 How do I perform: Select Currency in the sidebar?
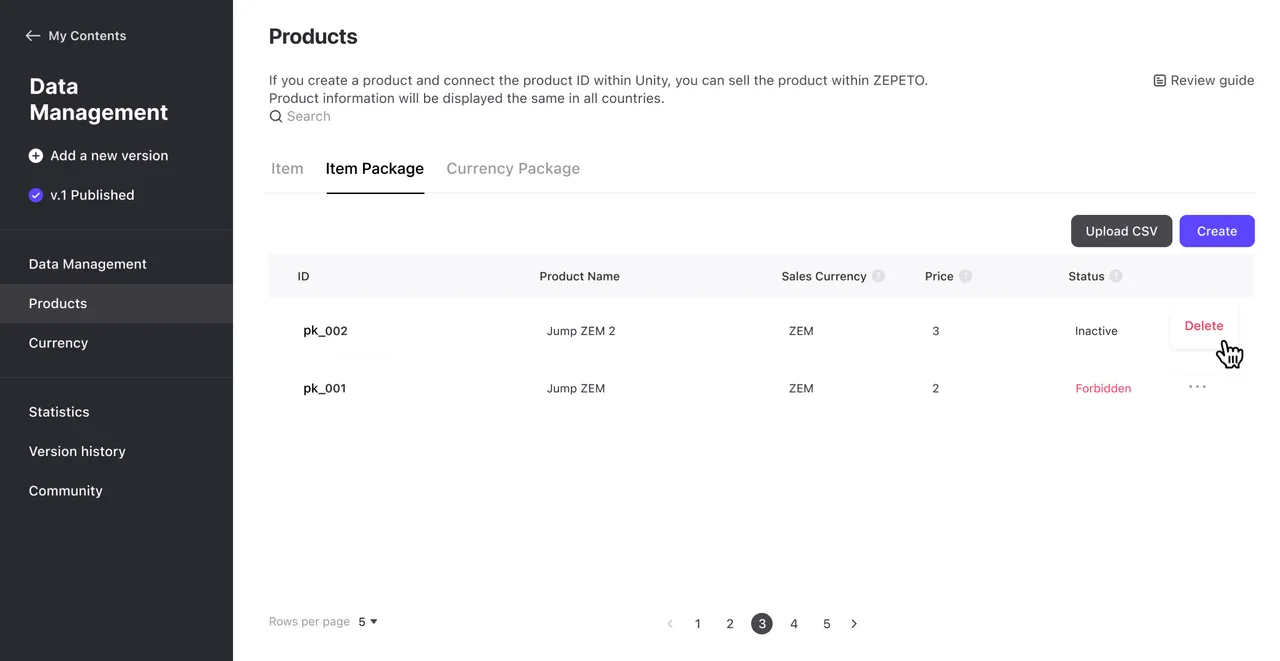(58, 342)
